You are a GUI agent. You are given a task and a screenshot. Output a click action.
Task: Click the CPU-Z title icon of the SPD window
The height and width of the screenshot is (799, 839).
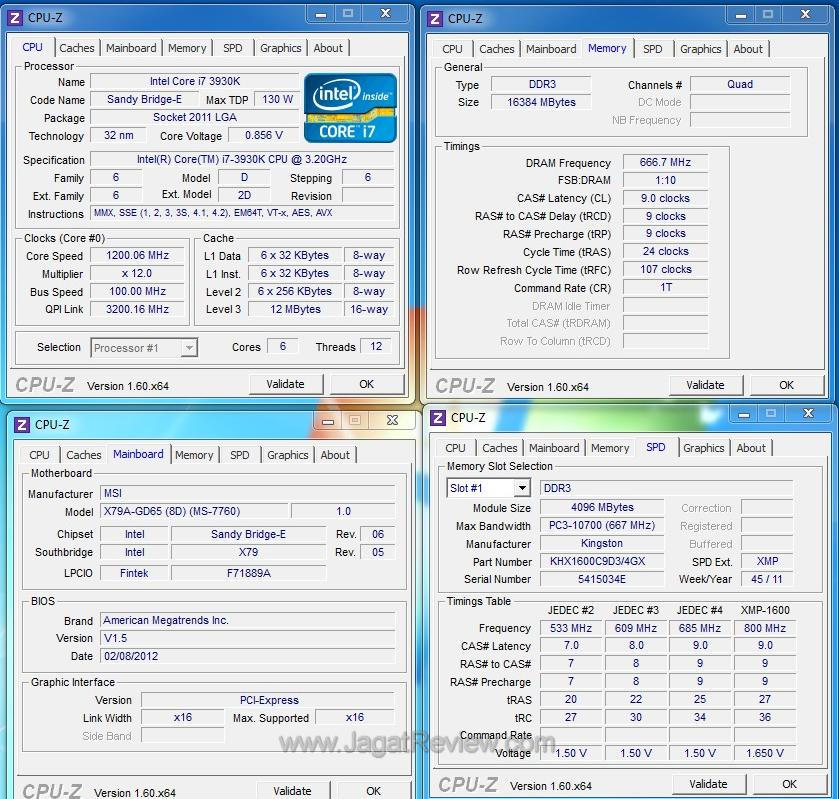pyautogui.click(x=438, y=418)
